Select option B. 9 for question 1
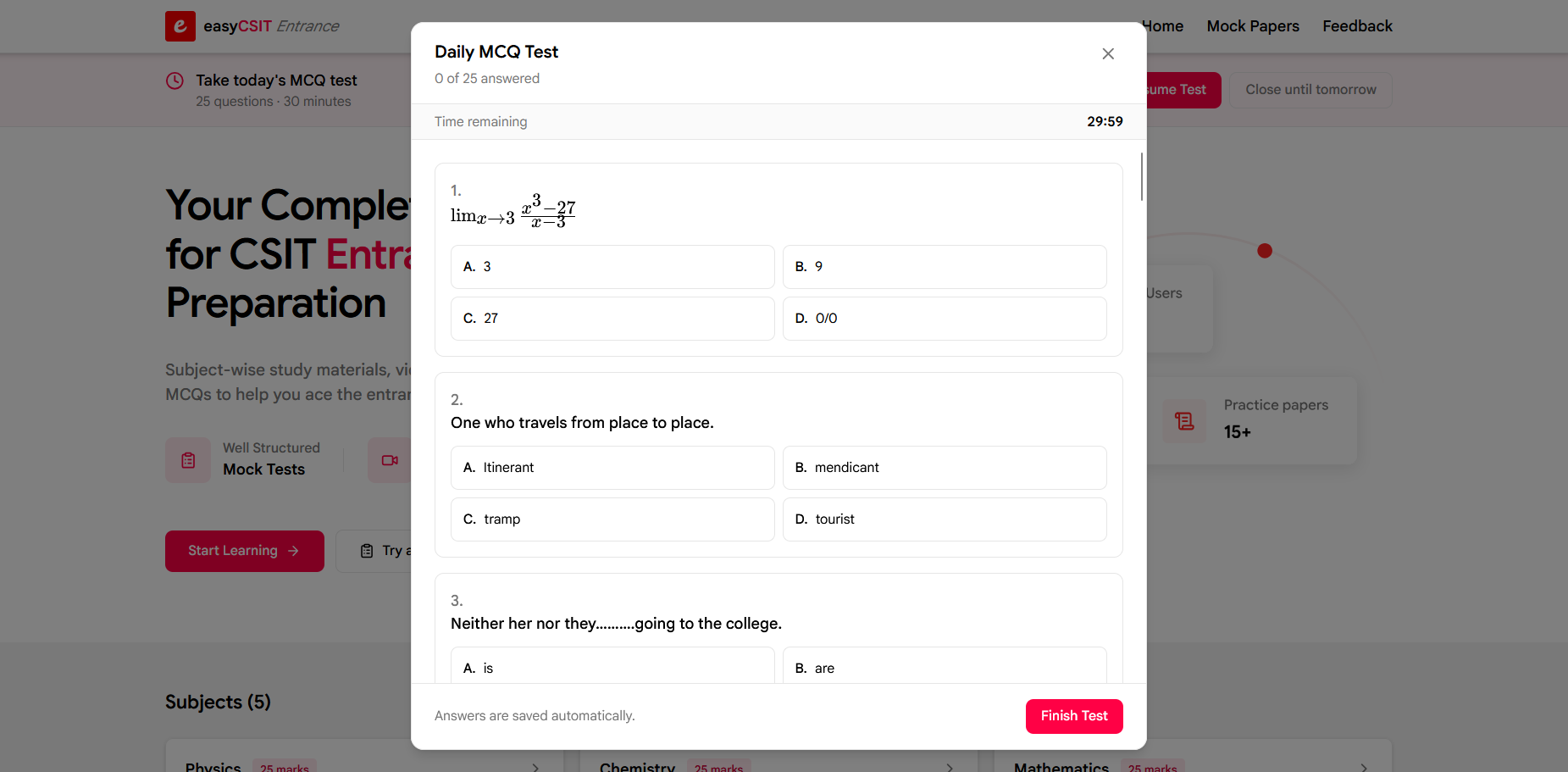The height and width of the screenshot is (772, 1568). coord(945,267)
